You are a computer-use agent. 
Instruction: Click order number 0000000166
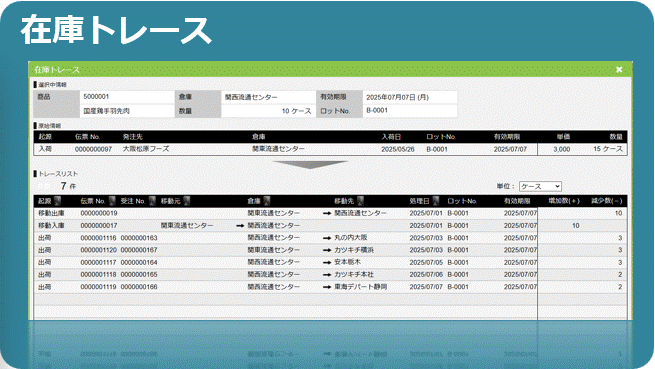[139, 287]
